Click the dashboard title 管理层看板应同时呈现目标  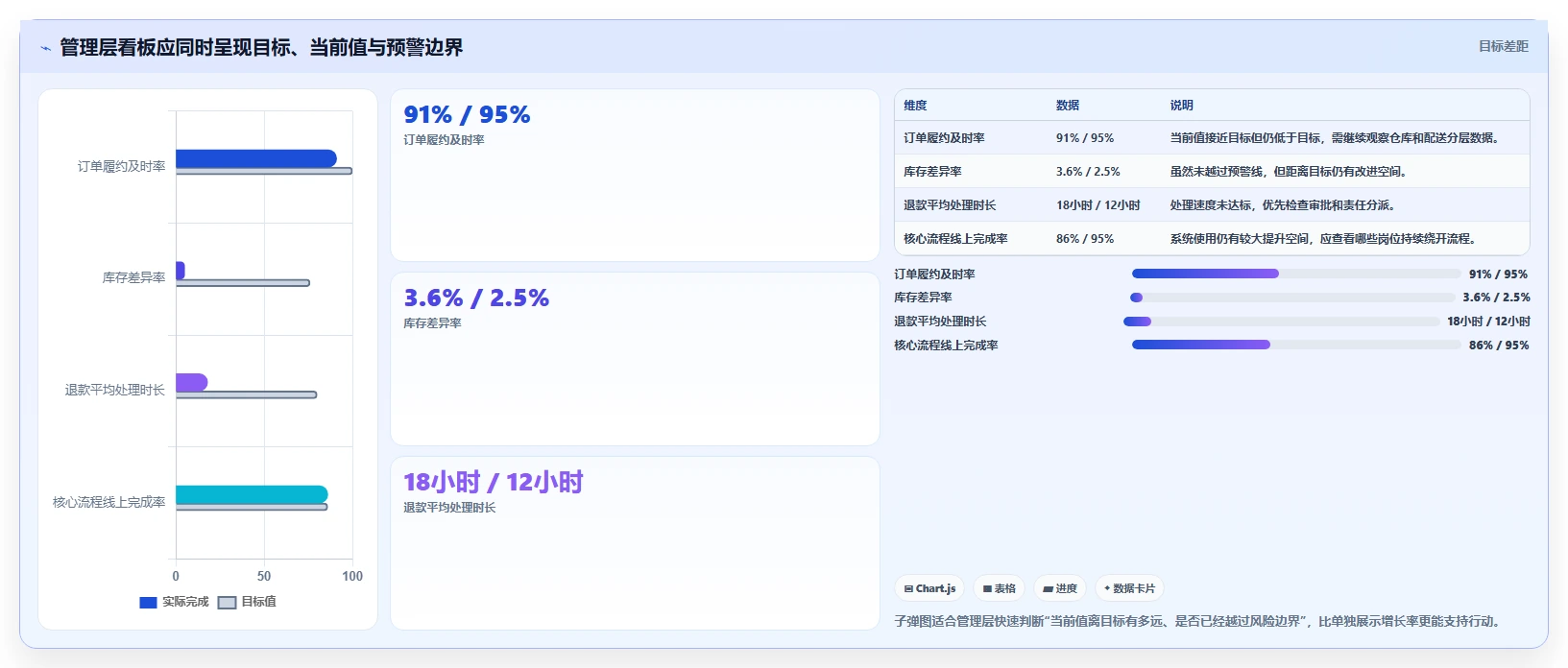point(261,47)
